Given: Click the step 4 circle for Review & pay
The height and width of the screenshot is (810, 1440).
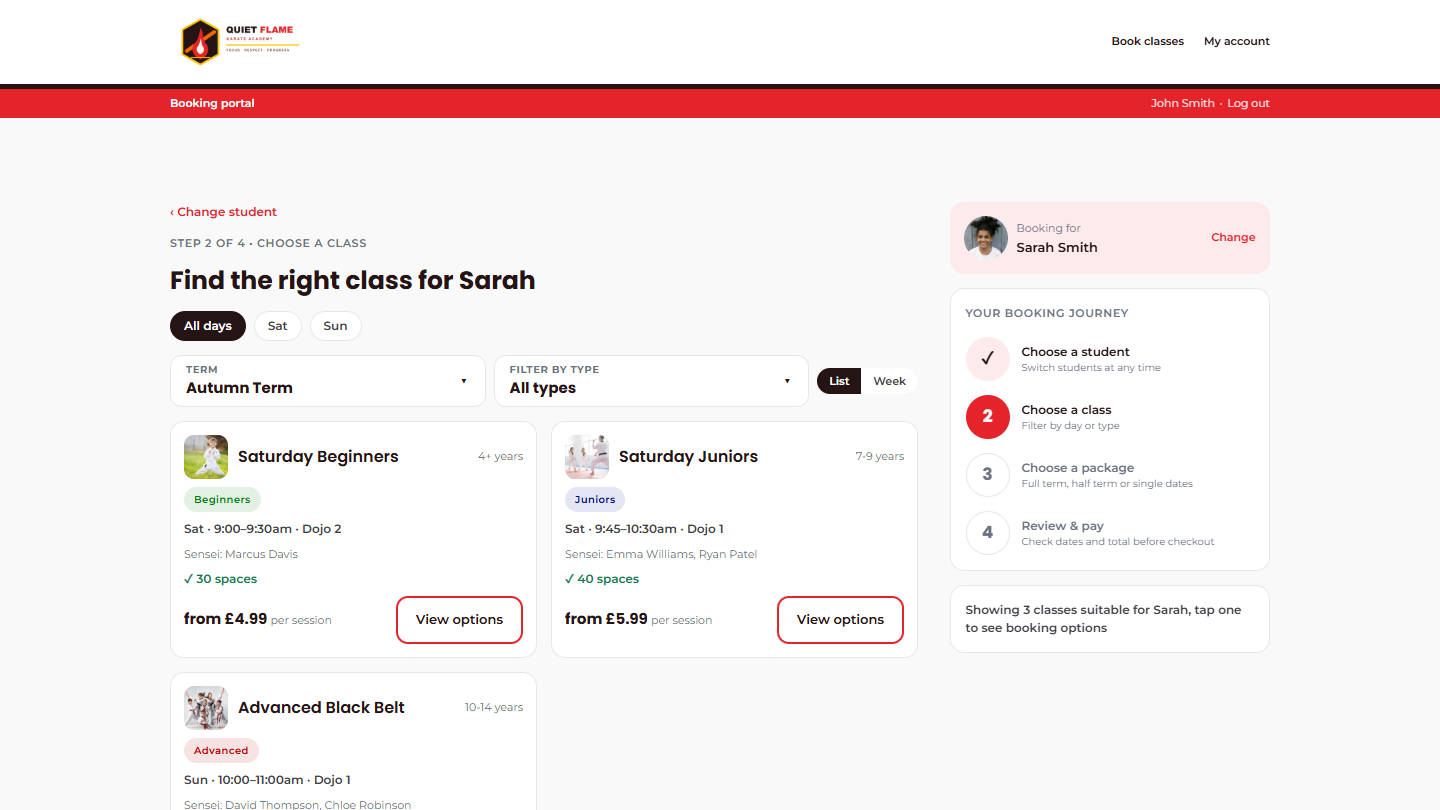Looking at the screenshot, I should click(x=988, y=533).
